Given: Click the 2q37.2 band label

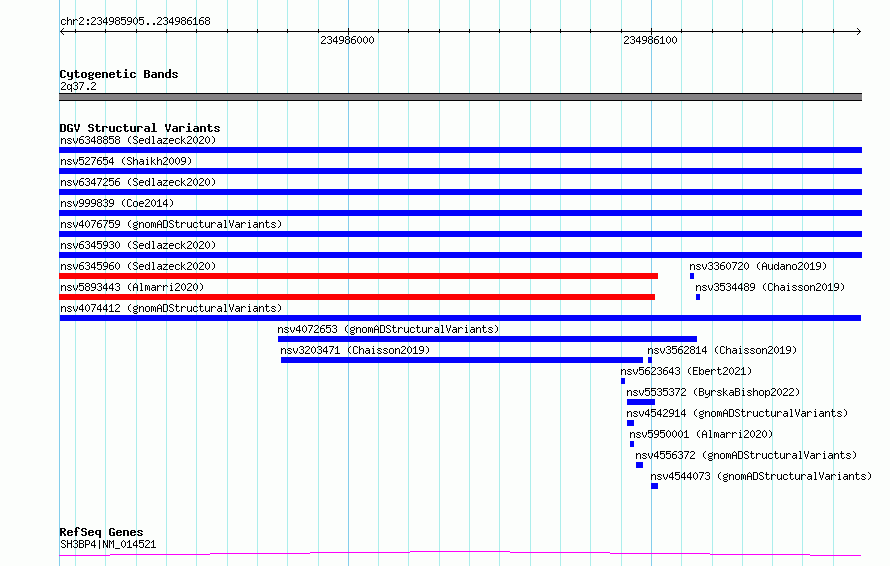Looking at the screenshot, I should point(78,86).
